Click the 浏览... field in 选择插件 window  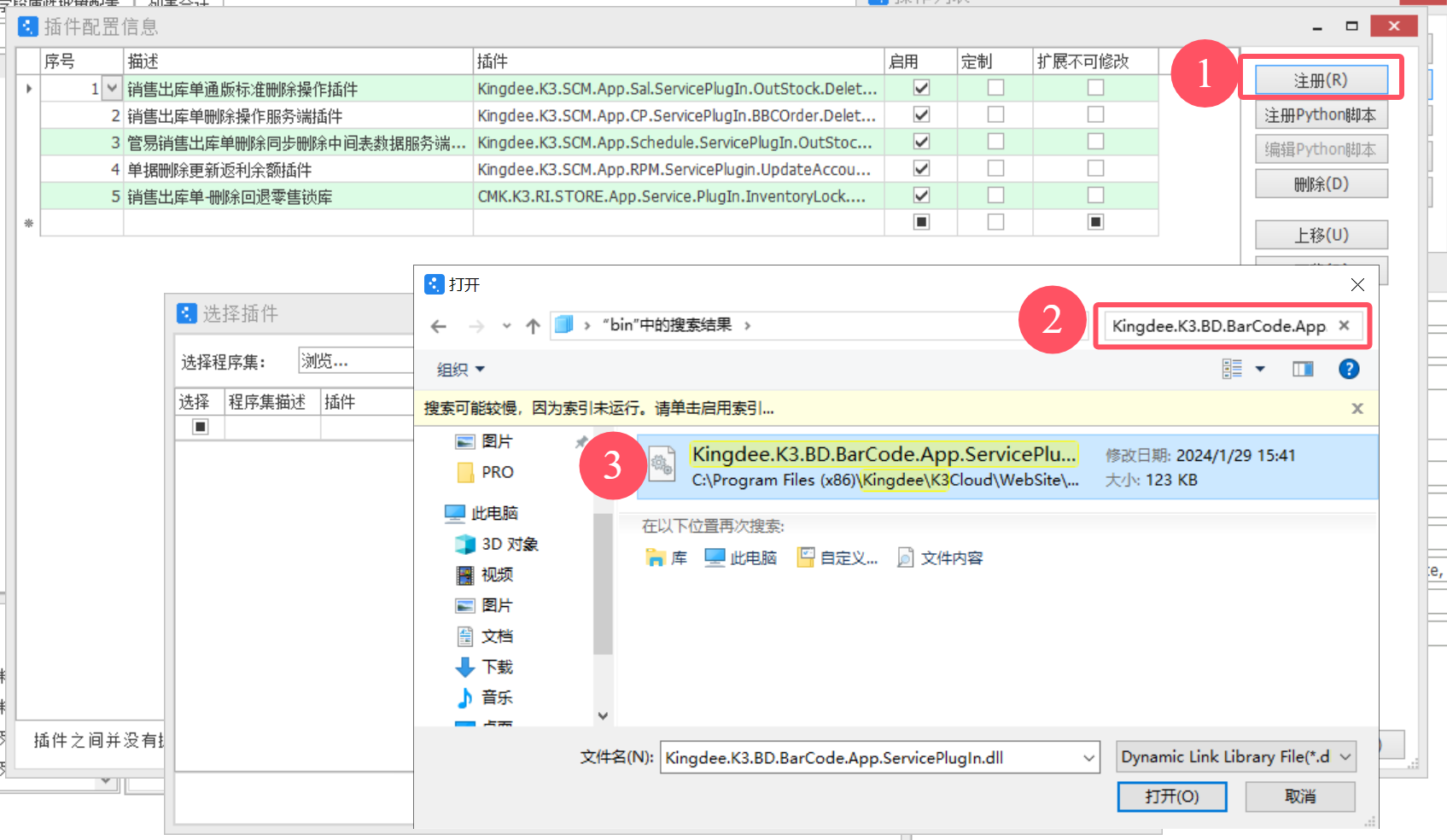click(x=356, y=361)
